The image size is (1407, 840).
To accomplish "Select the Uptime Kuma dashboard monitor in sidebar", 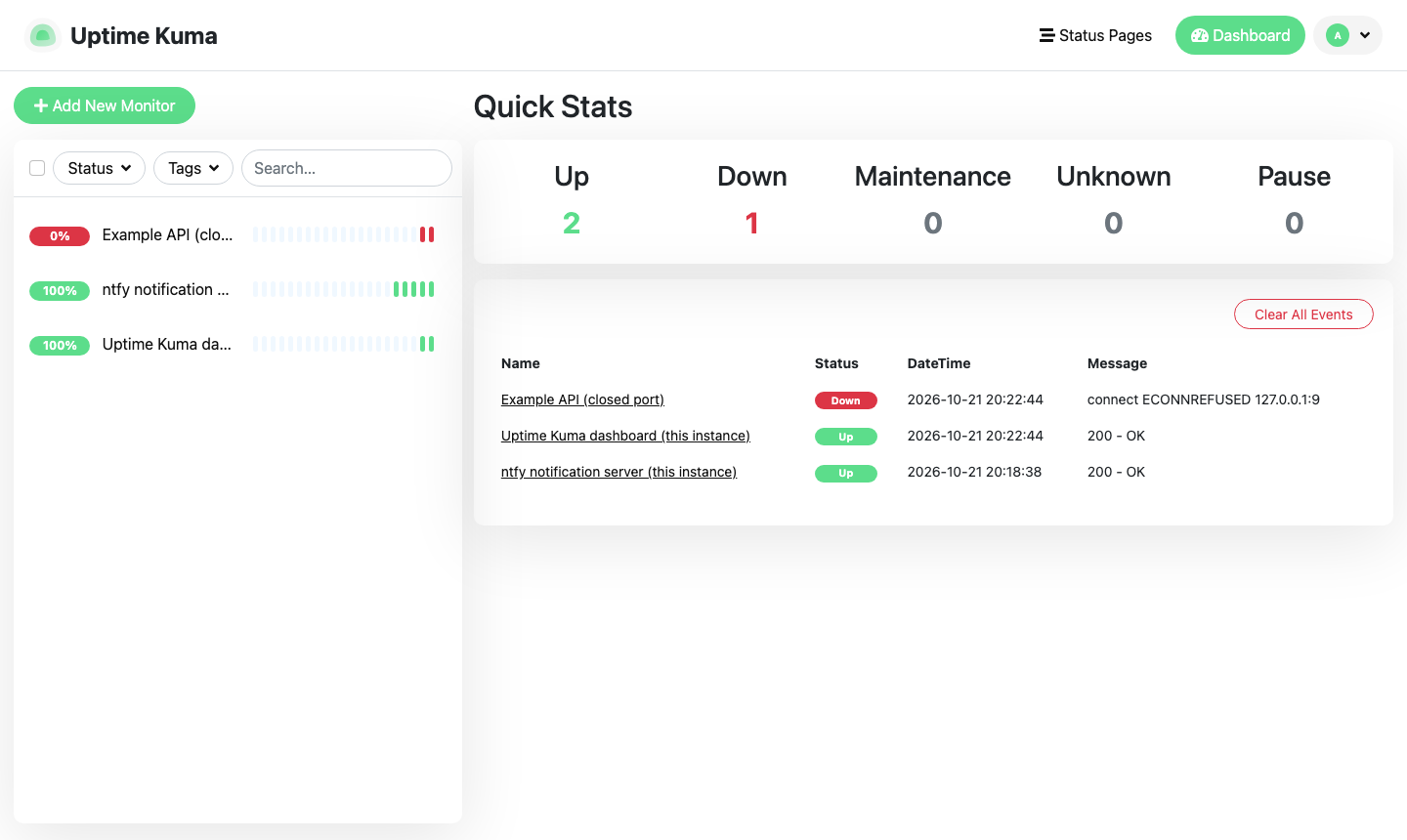I will tap(237, 344).
